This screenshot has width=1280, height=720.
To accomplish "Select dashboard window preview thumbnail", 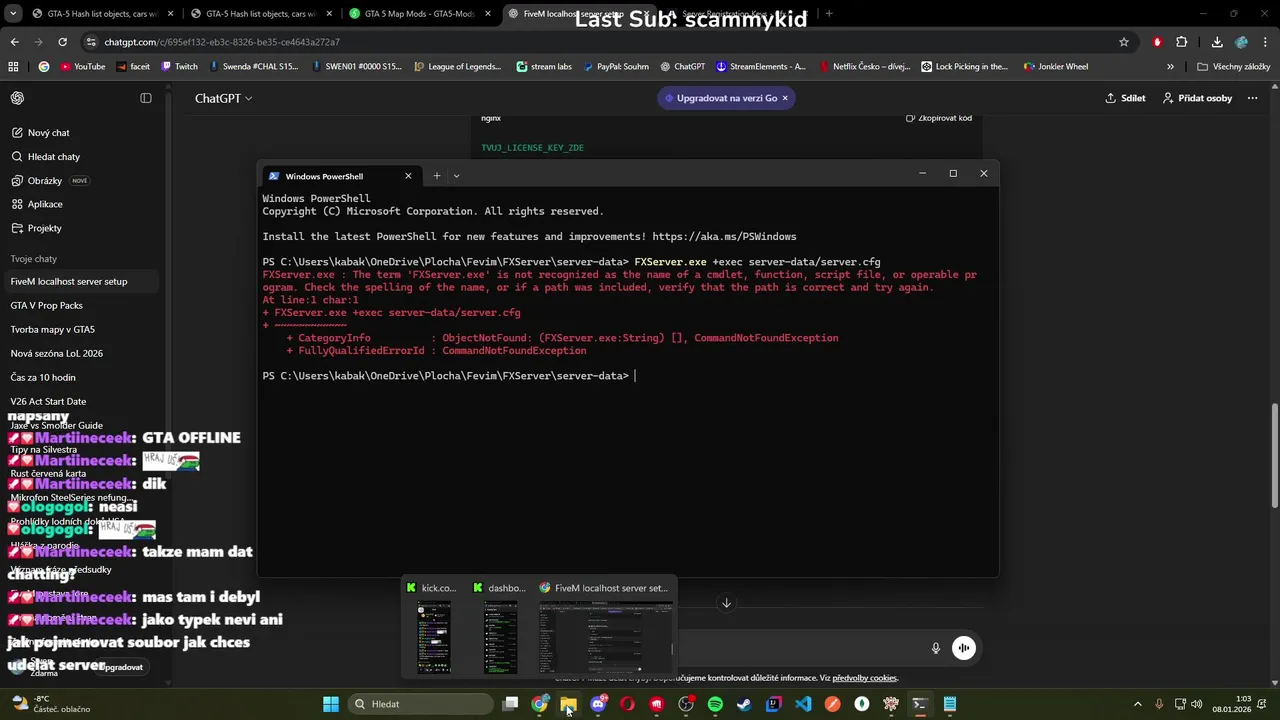I will [x=500, y=627].
